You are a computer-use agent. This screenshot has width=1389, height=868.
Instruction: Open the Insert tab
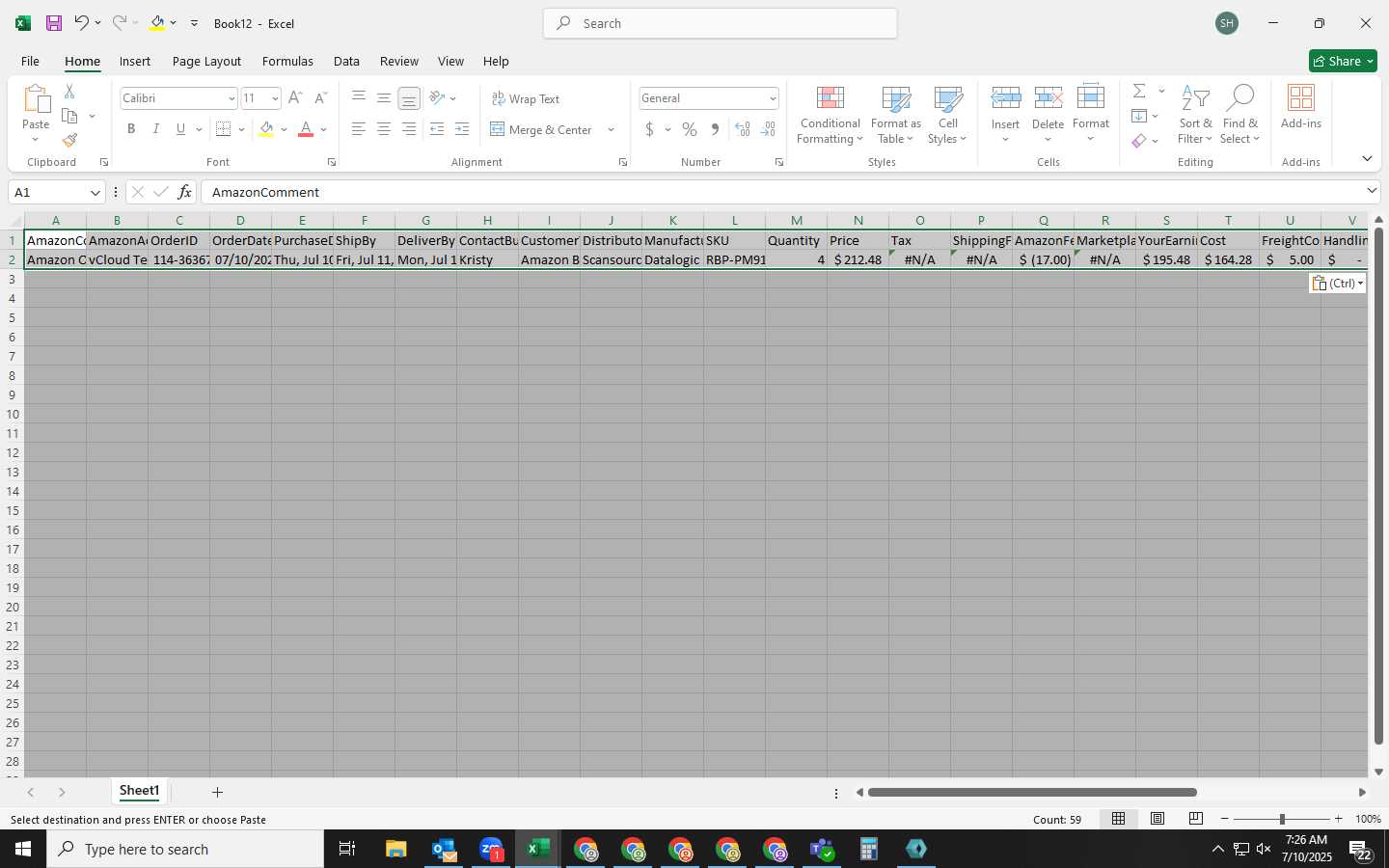click(x=135, y=61)
